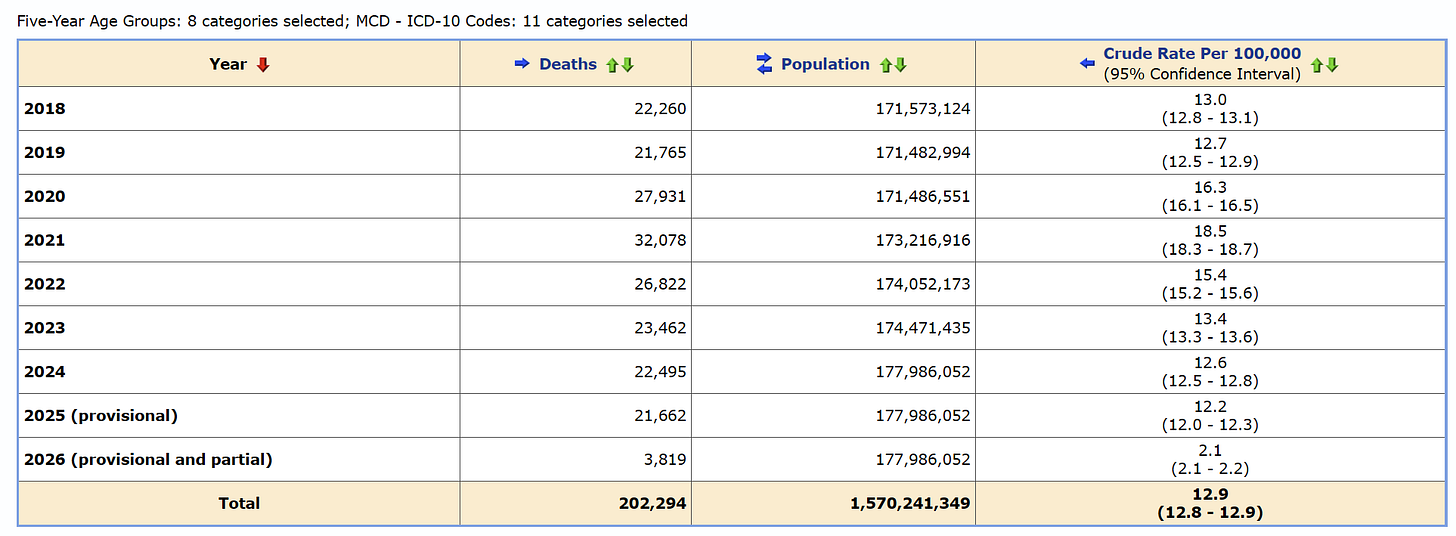Screen dimensions: 1456x536
Task: Click crude rate 12.2 for 2025
Action: click(1210, 407)
